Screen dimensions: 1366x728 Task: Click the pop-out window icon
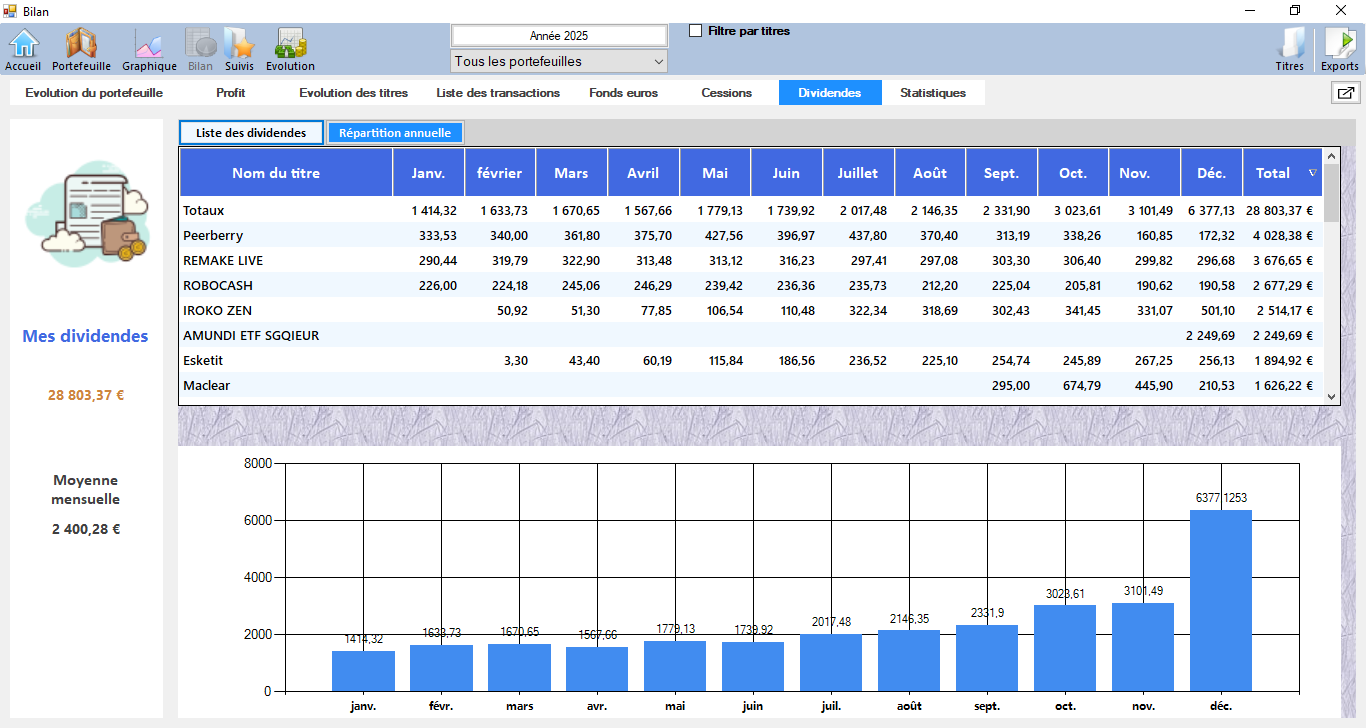point(1345,93)
